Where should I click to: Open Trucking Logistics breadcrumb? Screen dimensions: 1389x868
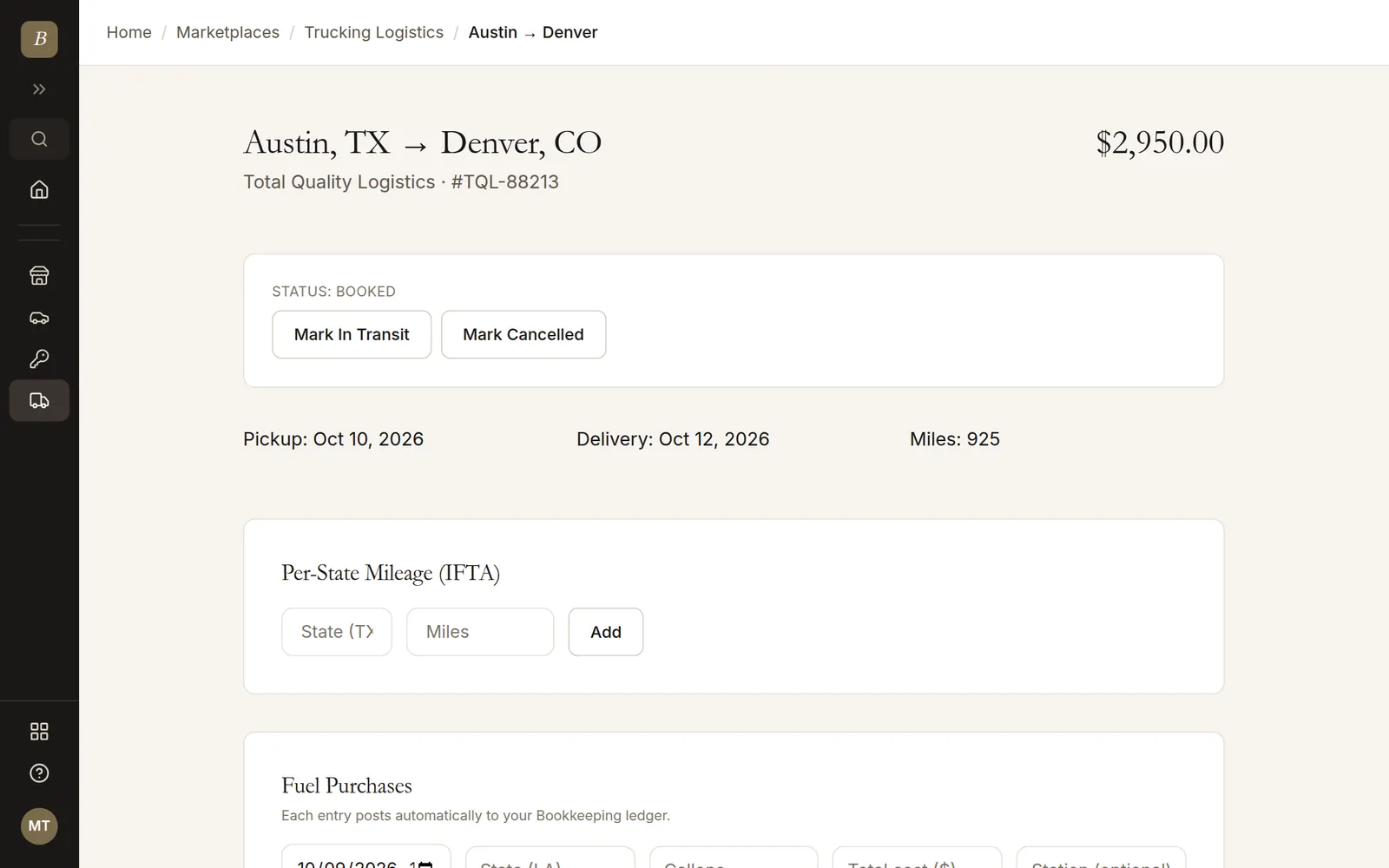point(373,32)
